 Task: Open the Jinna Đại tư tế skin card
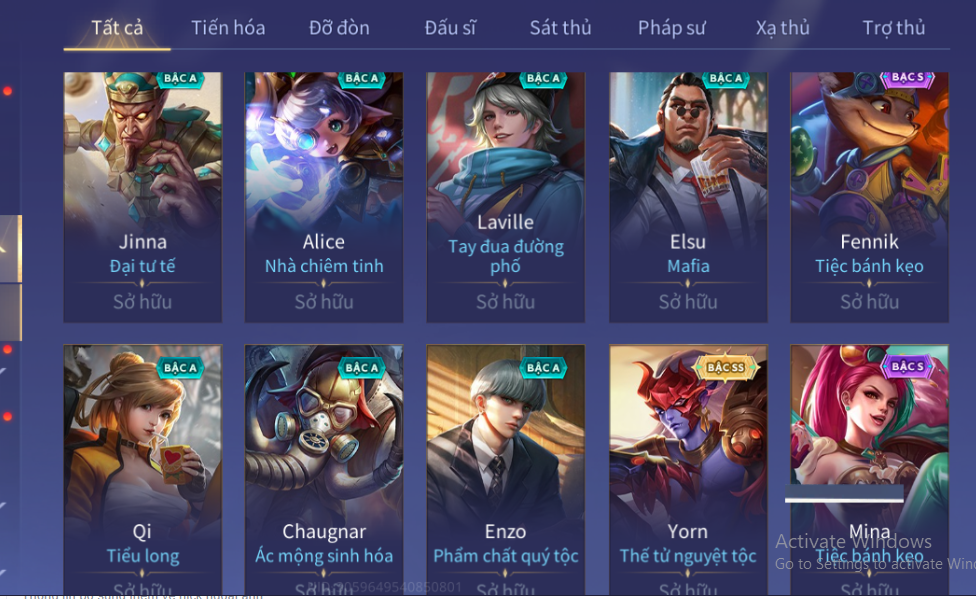143,197
